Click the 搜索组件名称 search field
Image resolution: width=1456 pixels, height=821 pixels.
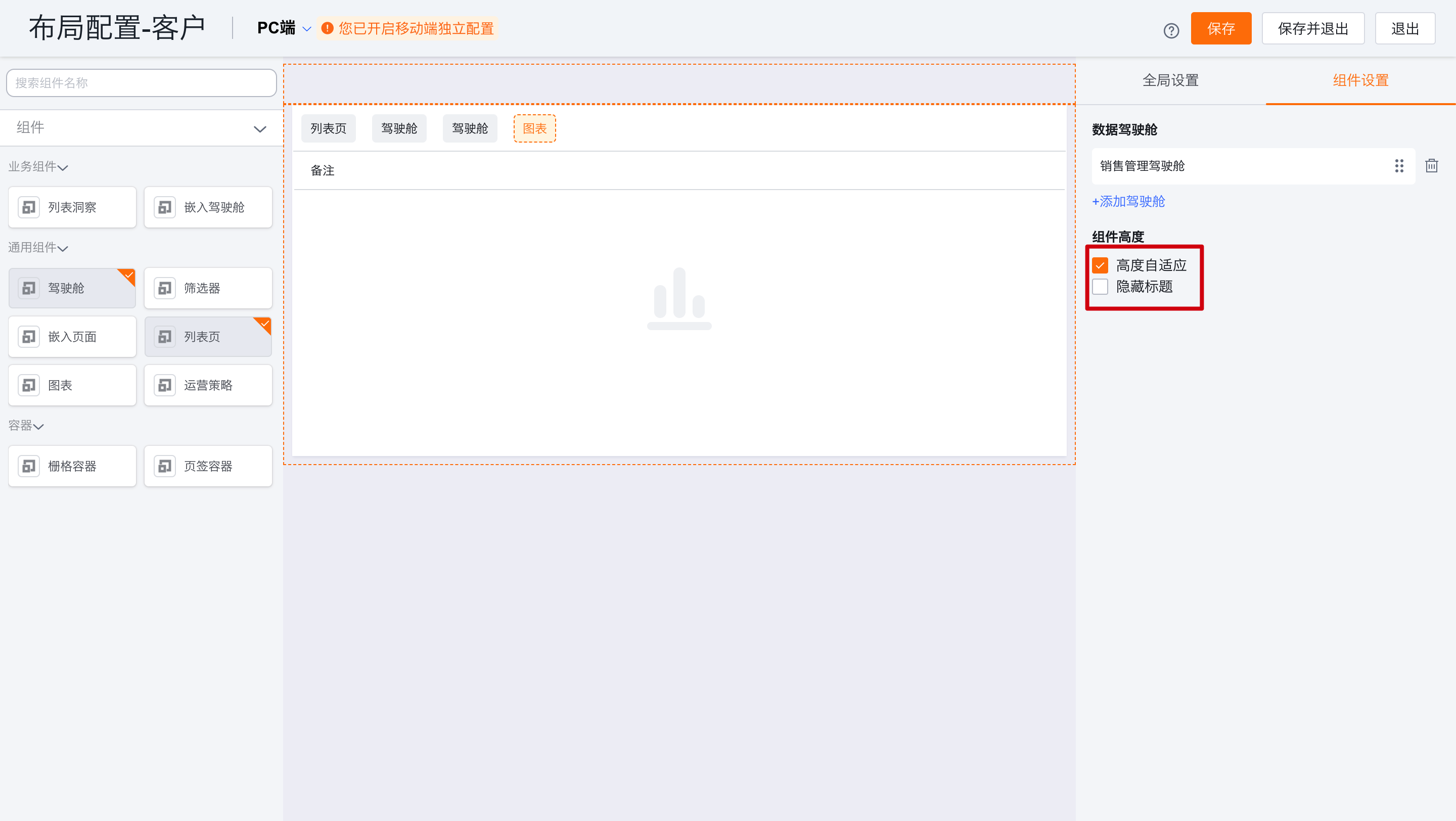coord(142,83)
